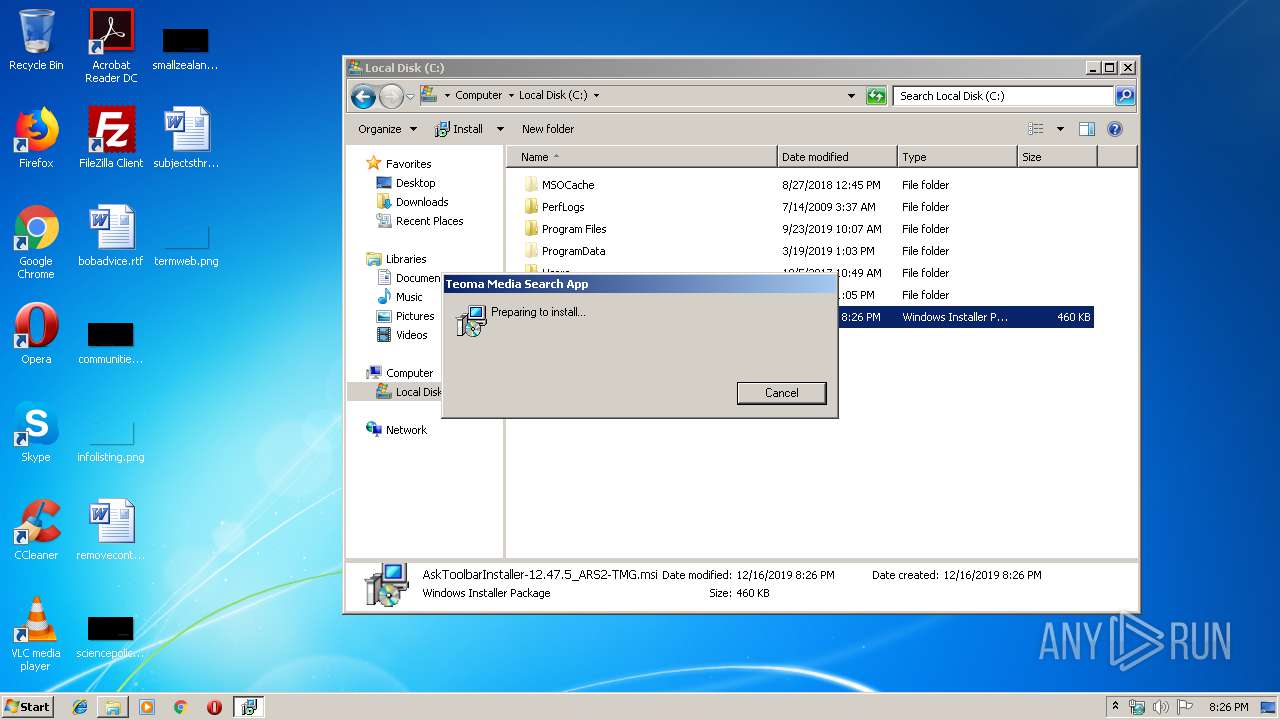Open the Recycle Bin desktop icon
The width and height of the screenshot is (1280, 720).
pos(36,40)
